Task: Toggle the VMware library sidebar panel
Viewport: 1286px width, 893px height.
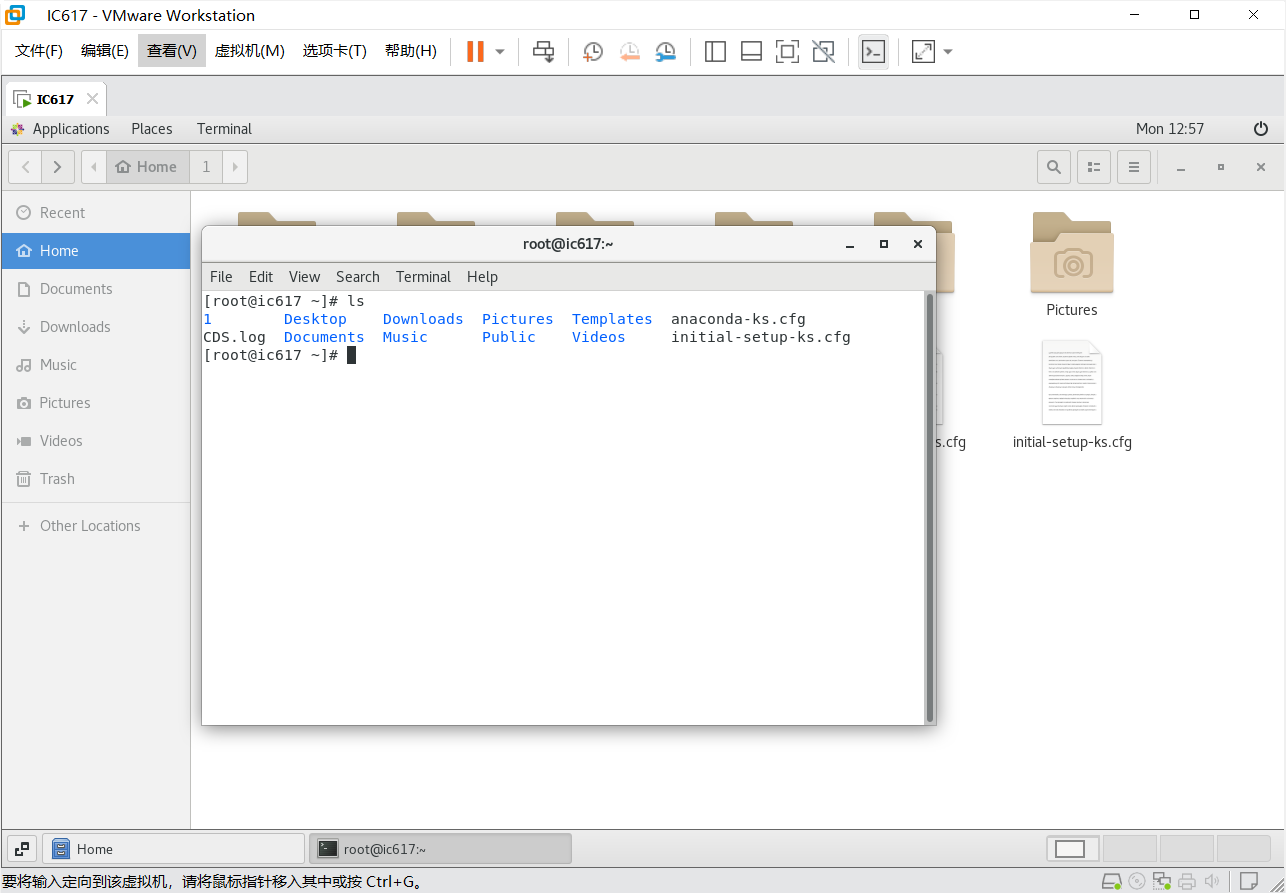Action: click(x=715, y=51)
